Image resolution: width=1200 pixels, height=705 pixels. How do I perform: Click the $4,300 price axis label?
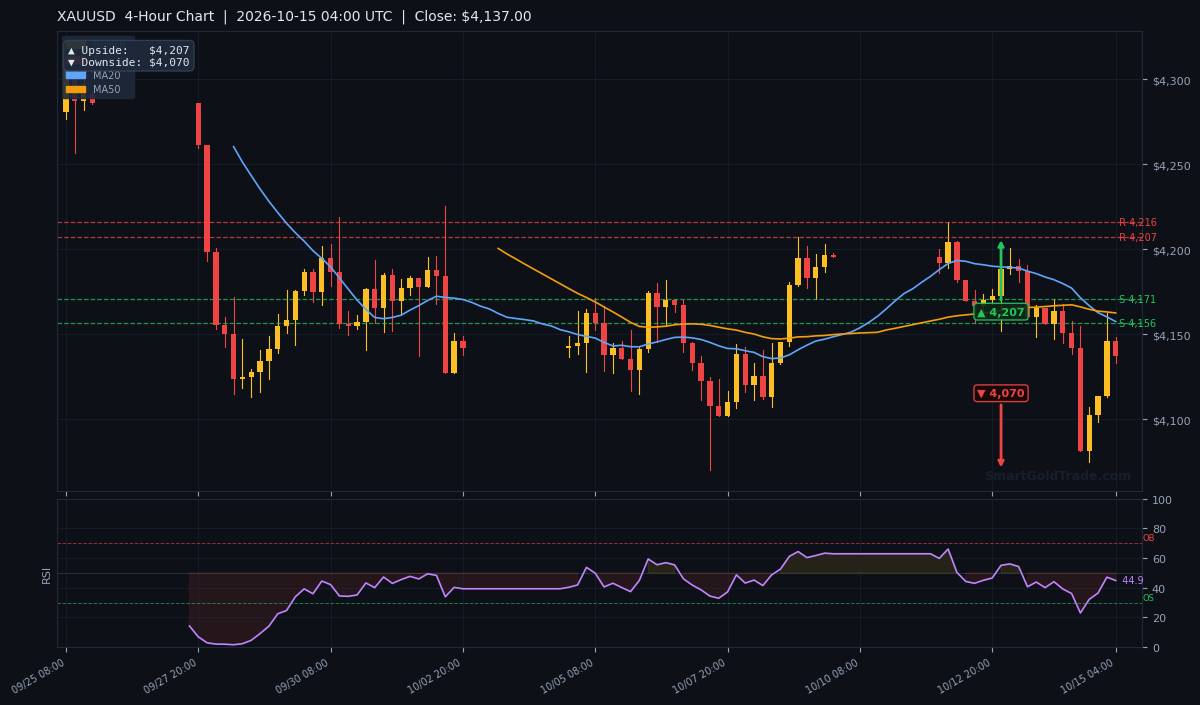click(x=1171, y=81)
